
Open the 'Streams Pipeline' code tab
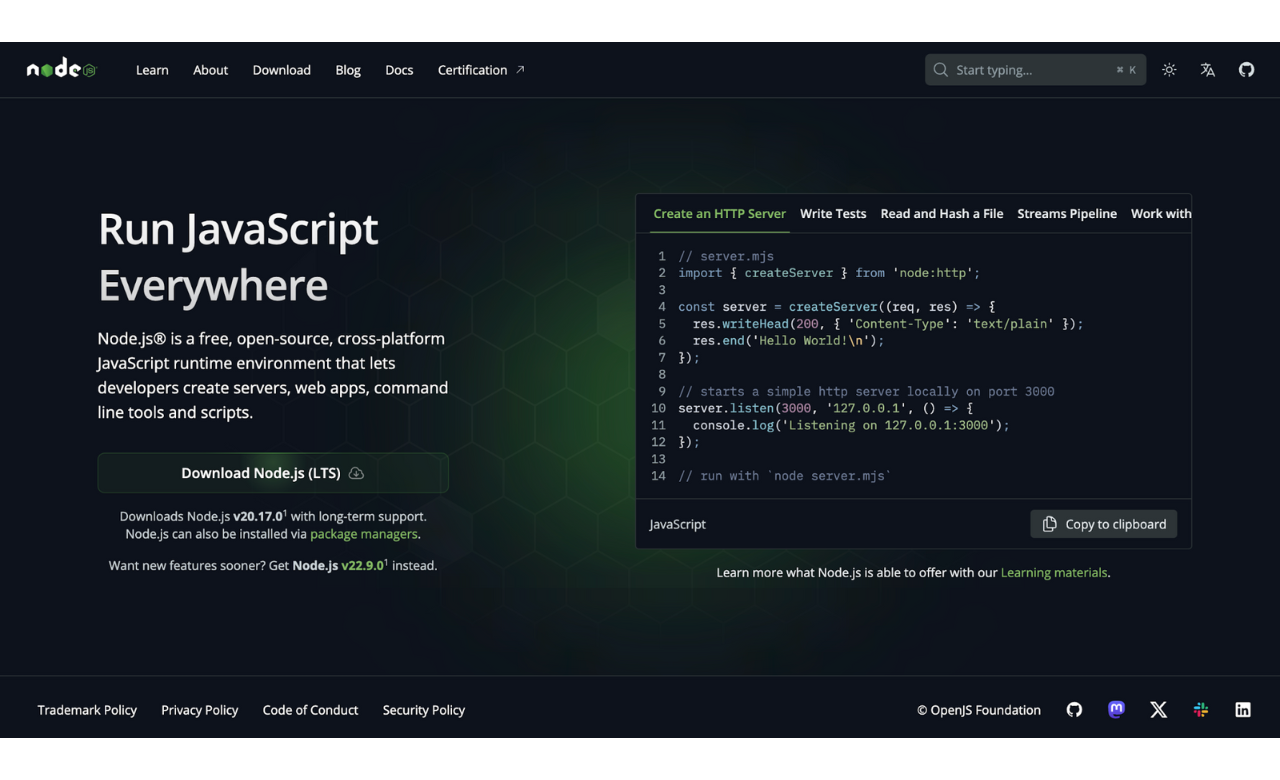tap(1067, 213)
